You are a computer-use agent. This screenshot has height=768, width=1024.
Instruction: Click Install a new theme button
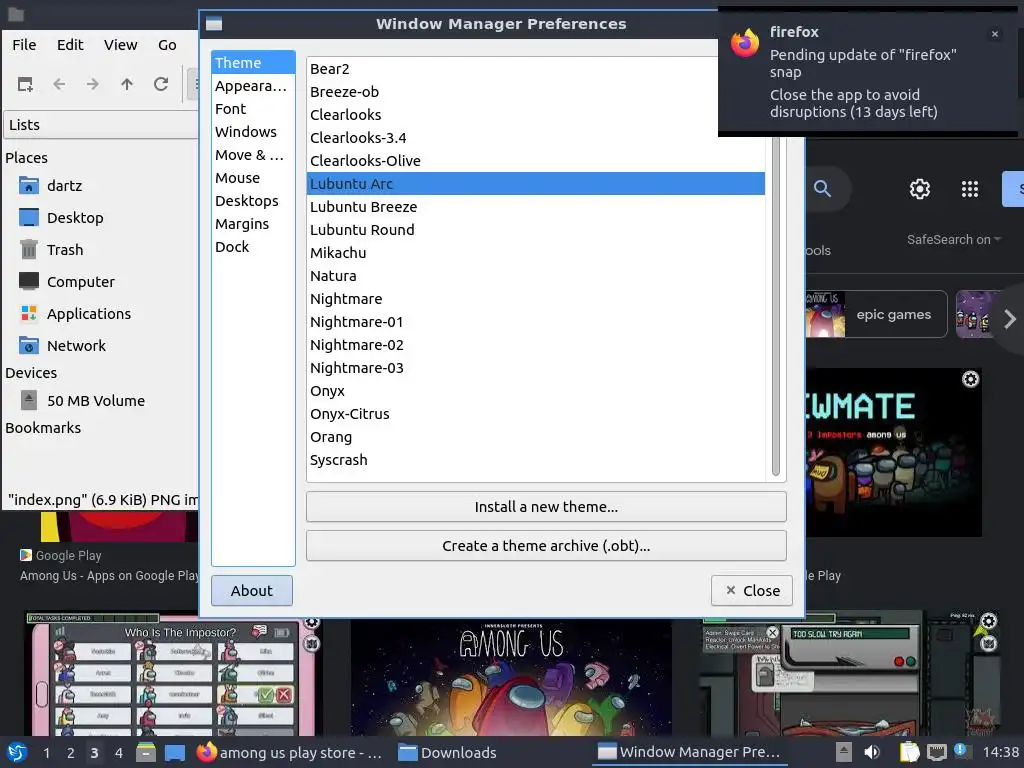[x=546, y=507]
